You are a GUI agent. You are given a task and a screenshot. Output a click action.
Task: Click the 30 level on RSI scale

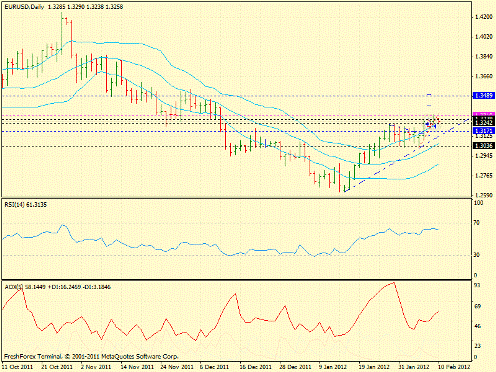point(477,255)
